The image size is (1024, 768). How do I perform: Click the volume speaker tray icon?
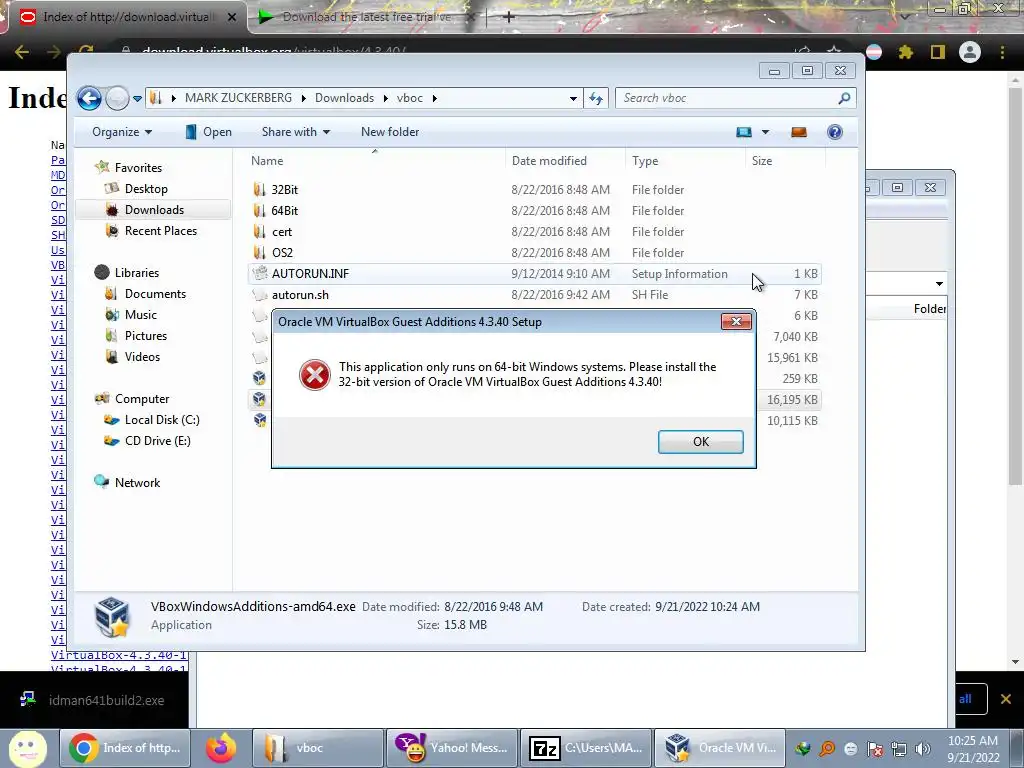click(922, 749)
